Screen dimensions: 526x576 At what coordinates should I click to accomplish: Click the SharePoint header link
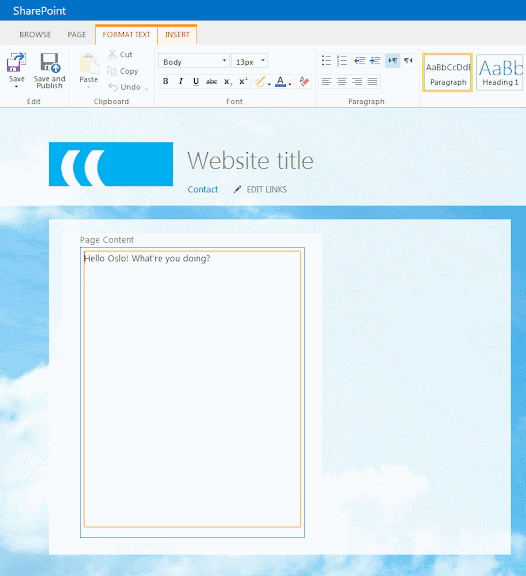coord(39,11)
